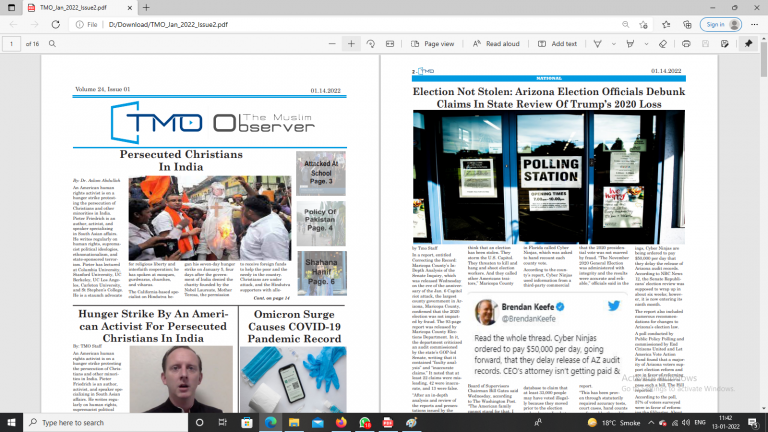
Task: Click the Sign in button
Action: pos(720,24)
